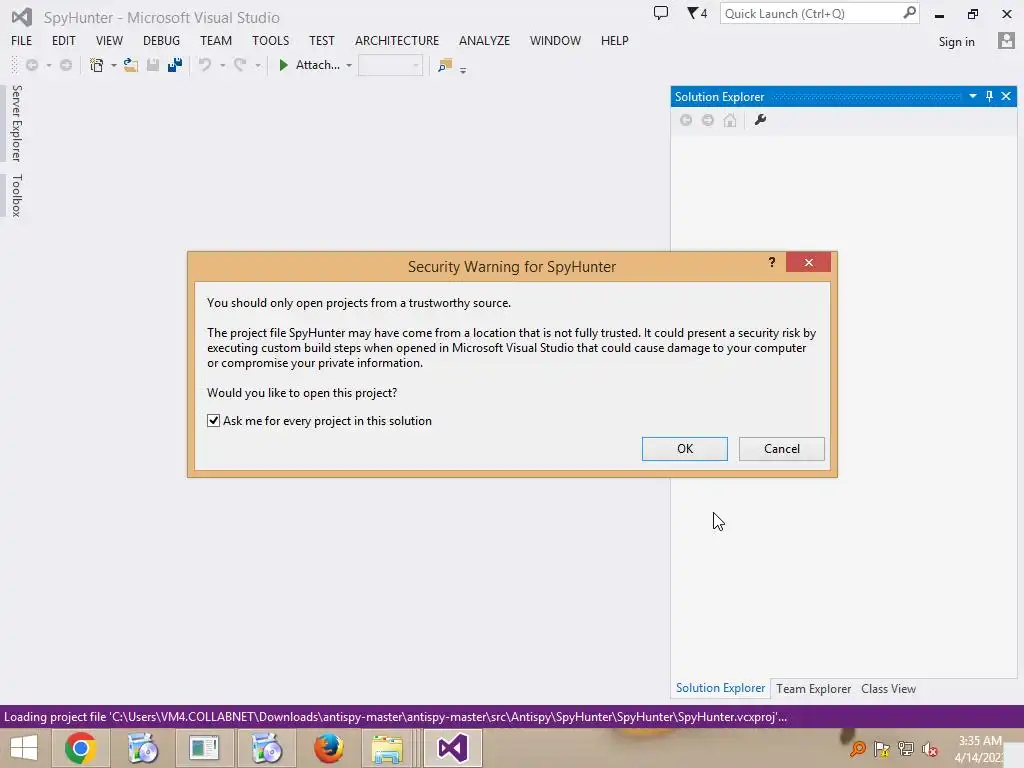Viewport: 1024px width, 768px height.
Task: Click the Undo toolbar icon
Action: [205, 65]
